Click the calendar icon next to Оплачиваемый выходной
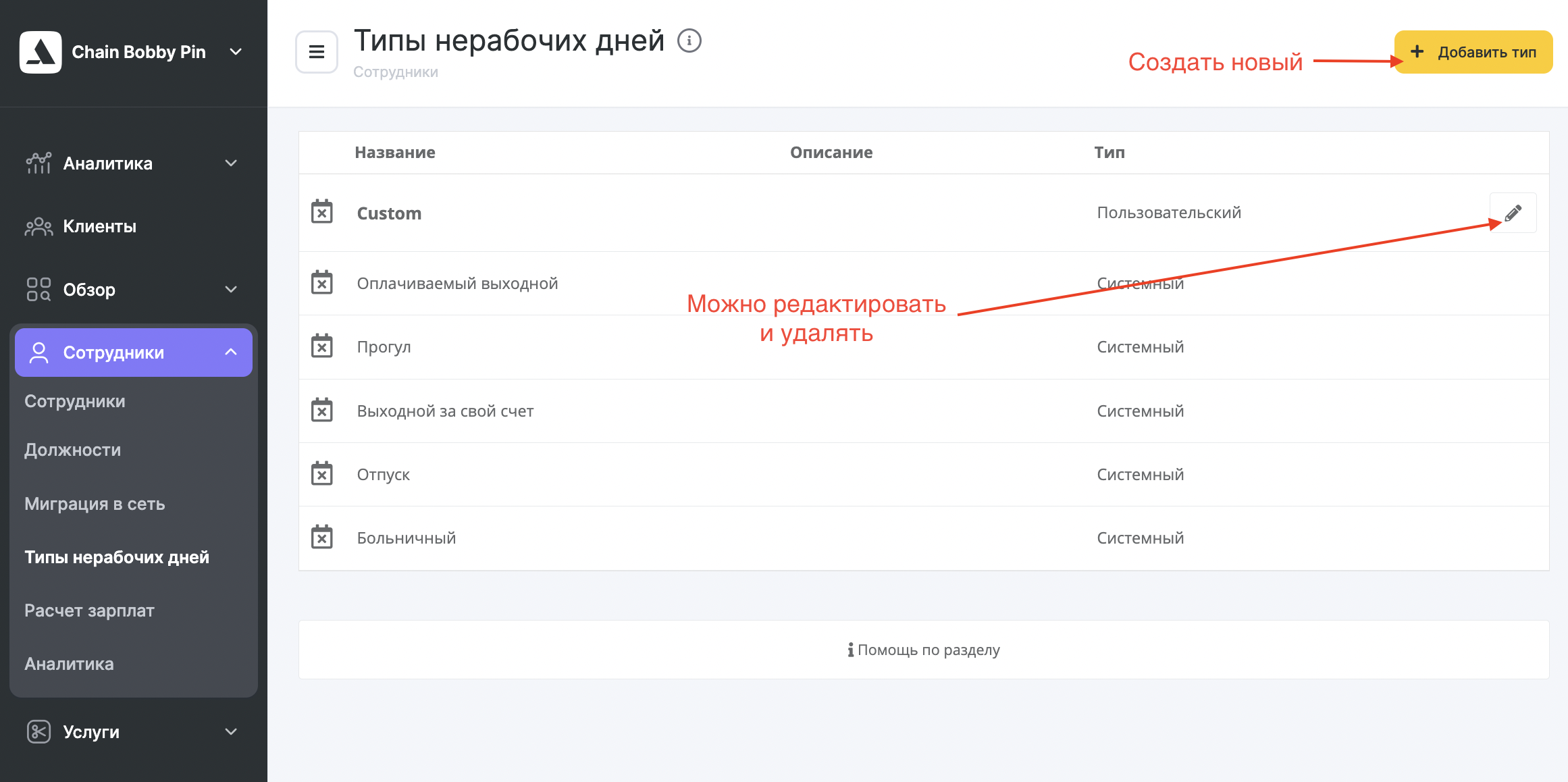This screenshot has height=782, width=1568. click(x=324, y=282)
